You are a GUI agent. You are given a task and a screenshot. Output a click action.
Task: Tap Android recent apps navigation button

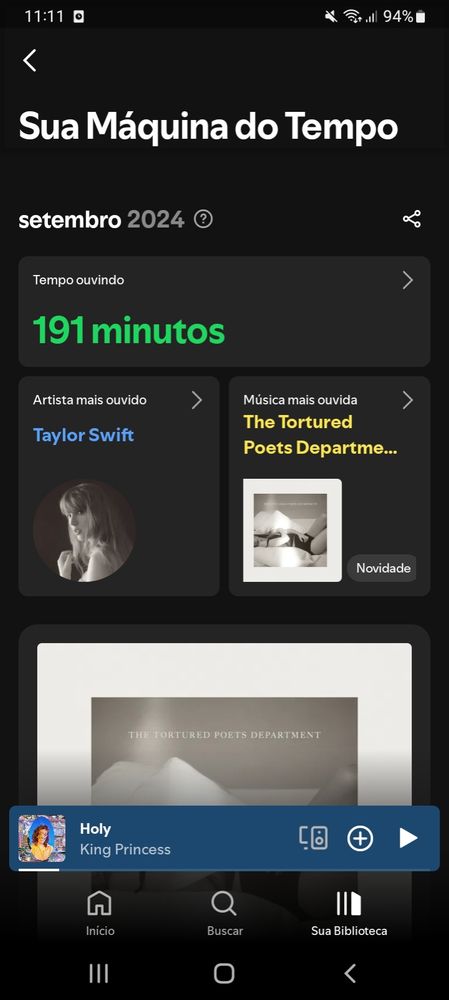[99, 973]
